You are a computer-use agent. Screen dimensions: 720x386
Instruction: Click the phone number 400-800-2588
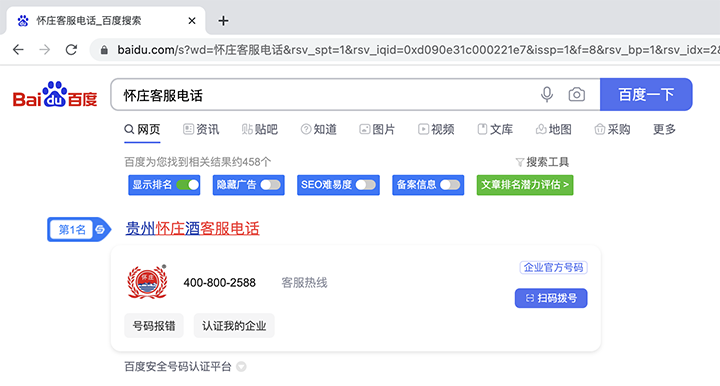pos(219,283)
